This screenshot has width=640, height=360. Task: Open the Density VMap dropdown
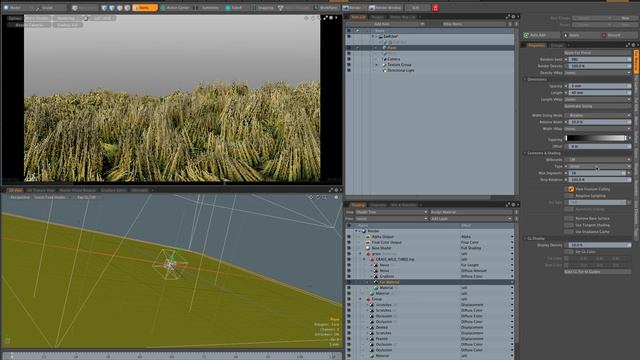[x=598, y=73]
